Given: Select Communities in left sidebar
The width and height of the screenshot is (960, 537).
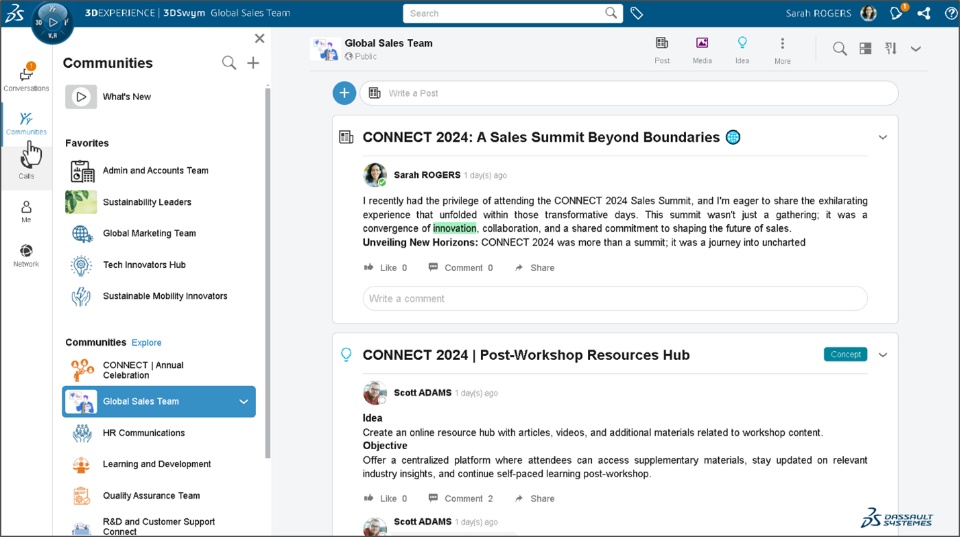Looking at the screenshot, I should click(x=26, y=122).
